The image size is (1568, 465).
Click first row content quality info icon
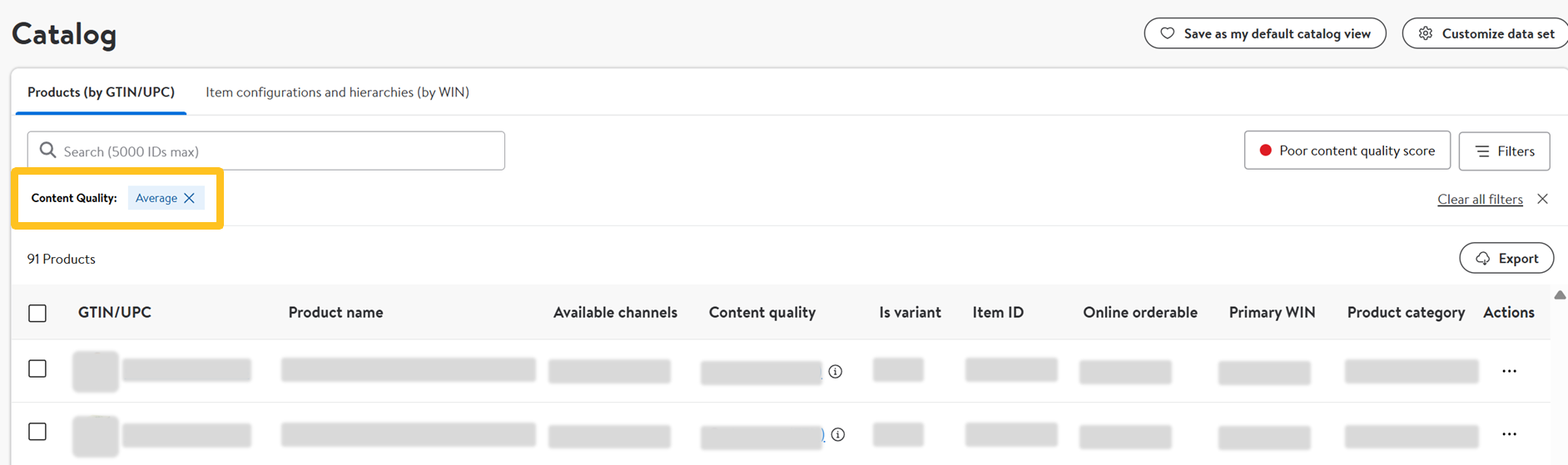[836, 372]
